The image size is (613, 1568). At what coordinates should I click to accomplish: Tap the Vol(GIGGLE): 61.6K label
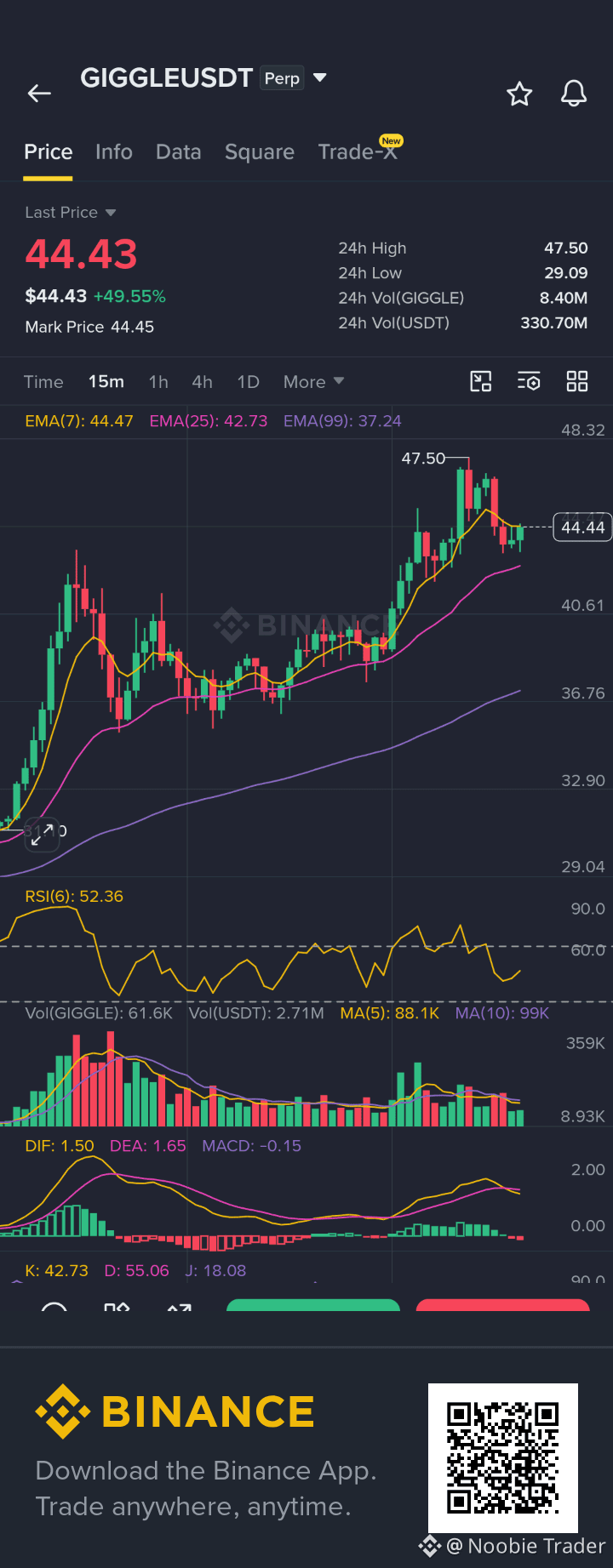pyautogui.click(x=99, y=1013)
